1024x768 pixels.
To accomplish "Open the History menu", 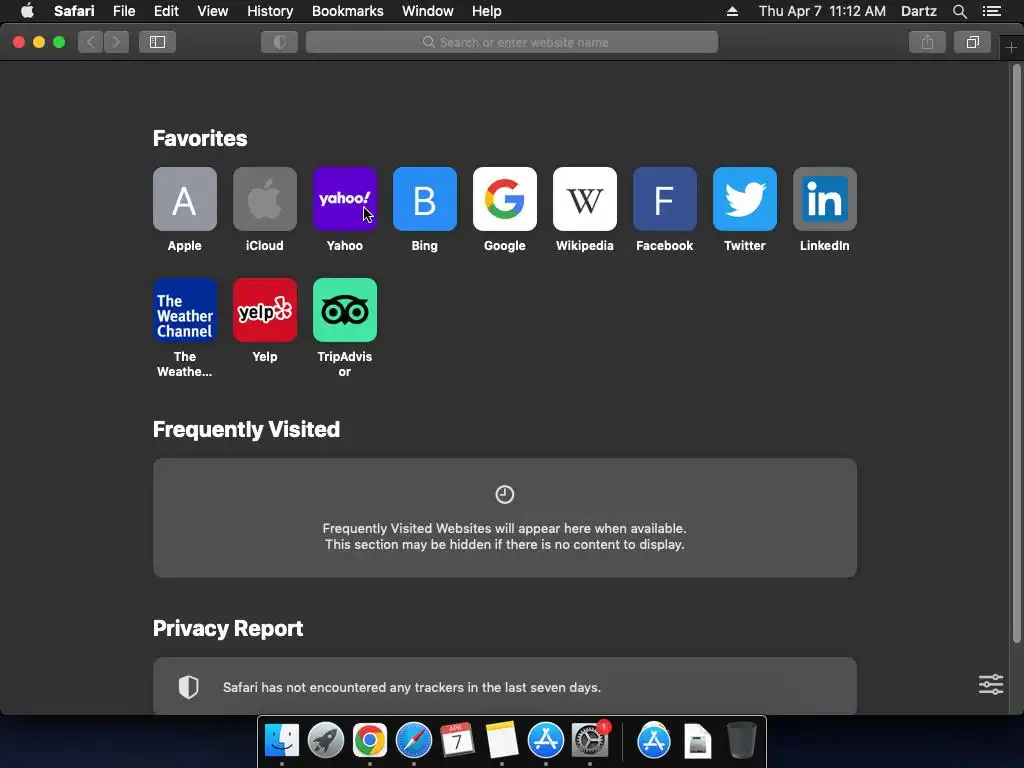I will tap(270, 11).
